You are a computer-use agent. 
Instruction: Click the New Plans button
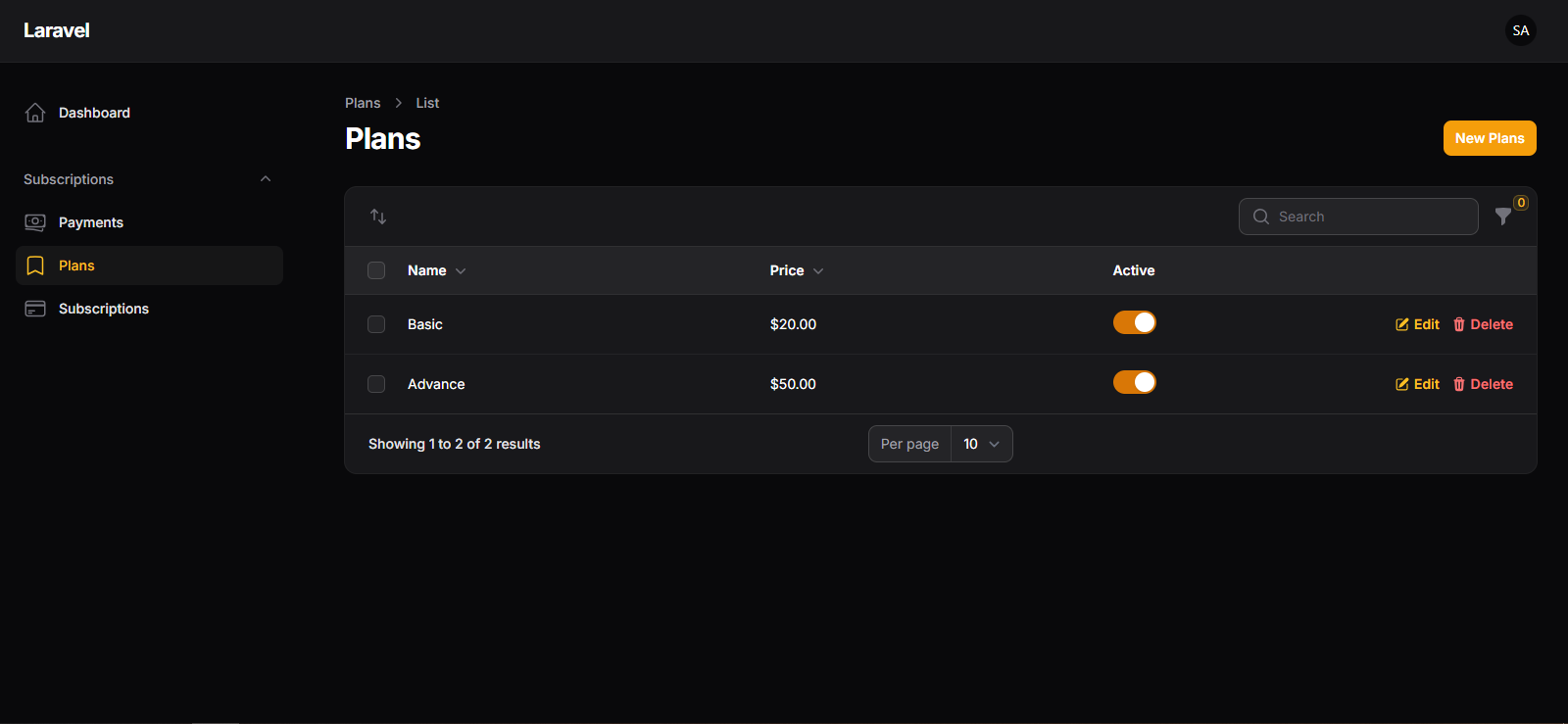pos(1489,138)
